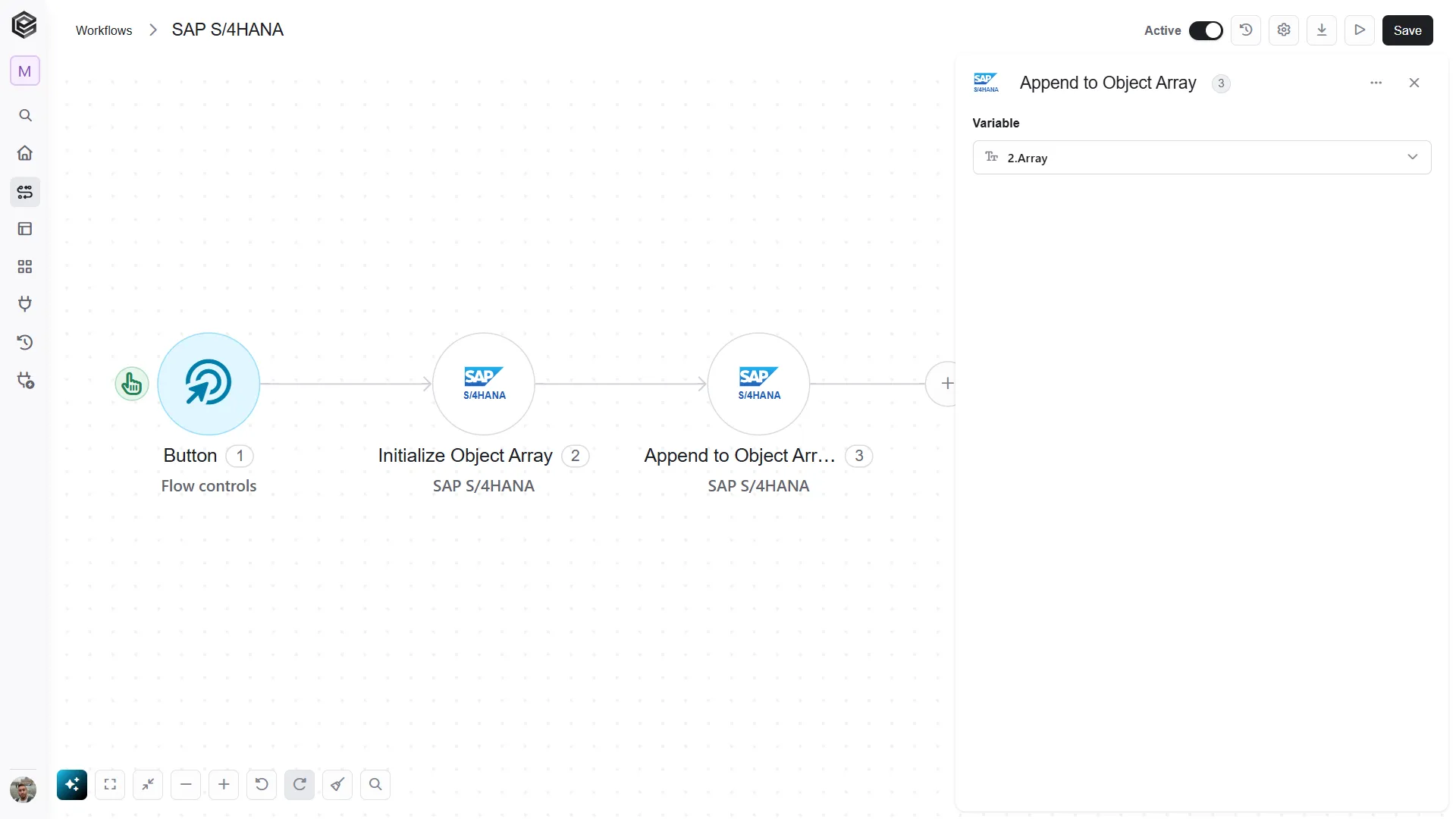1456x819 pixels.
Task: Click the panel title Append to Object Array
Action: (x=1108, y=83)
